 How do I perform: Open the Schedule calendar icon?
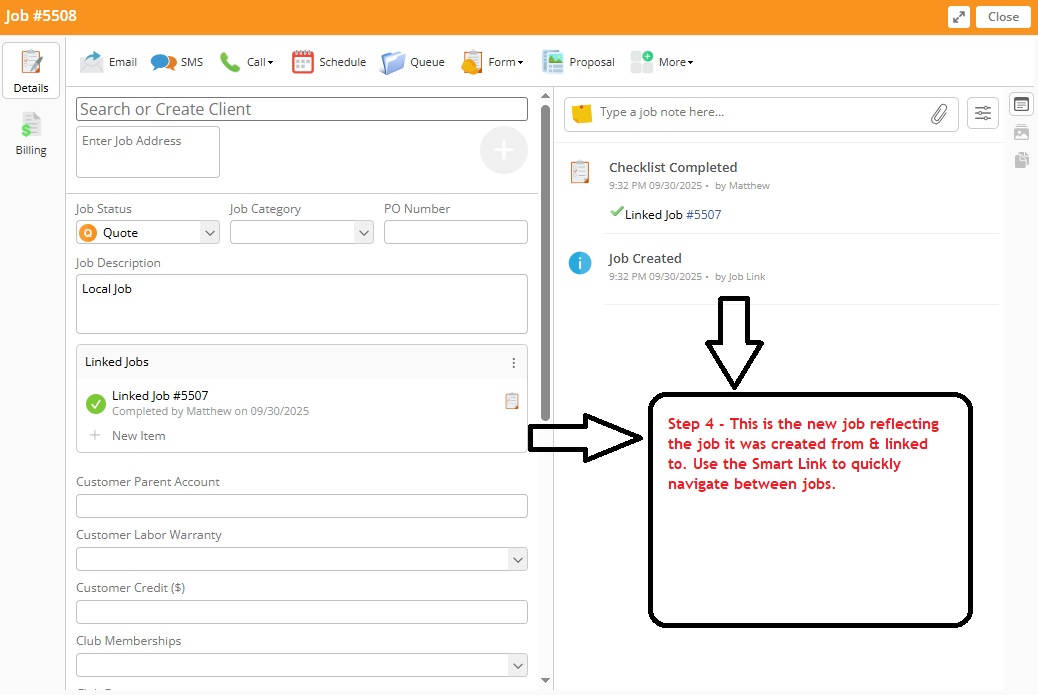(302, 61)
